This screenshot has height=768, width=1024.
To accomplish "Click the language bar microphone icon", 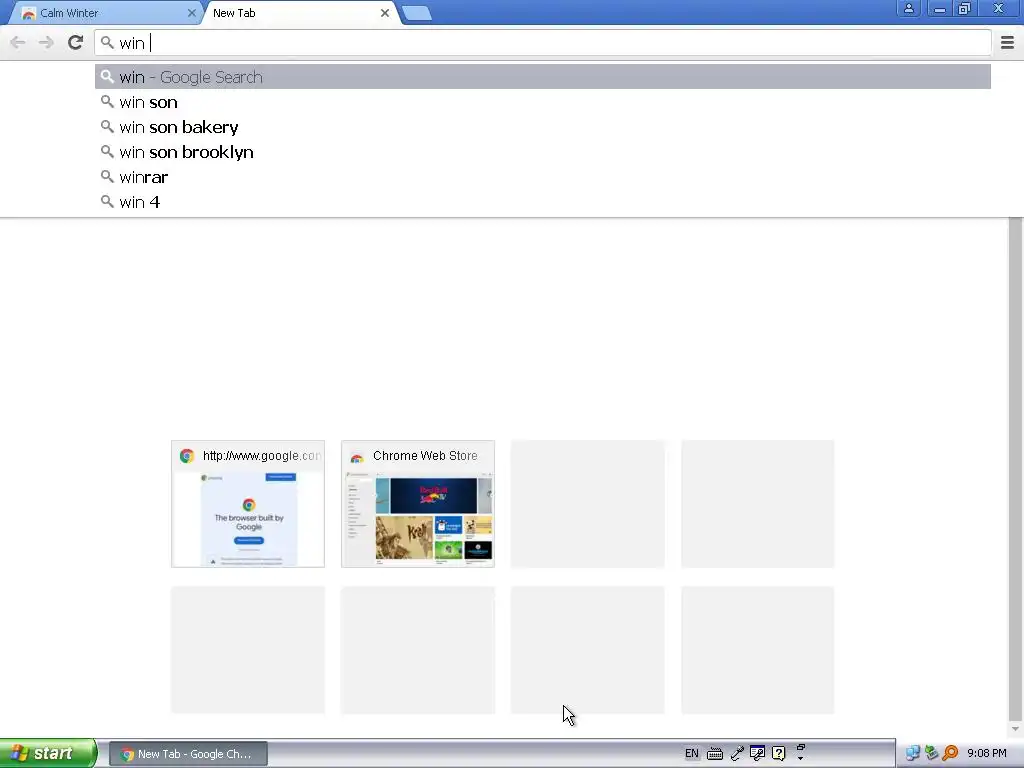I will (x=737, y=754).
